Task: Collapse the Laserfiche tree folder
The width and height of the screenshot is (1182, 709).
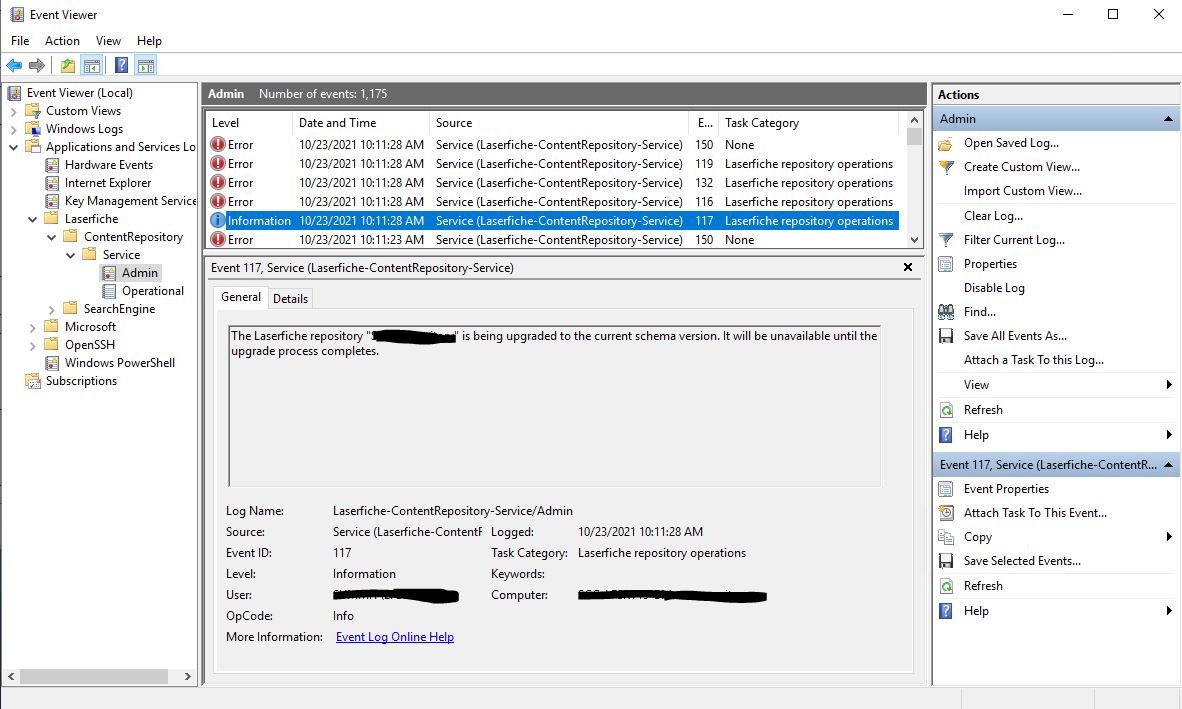Action: [x=33, y=219]
